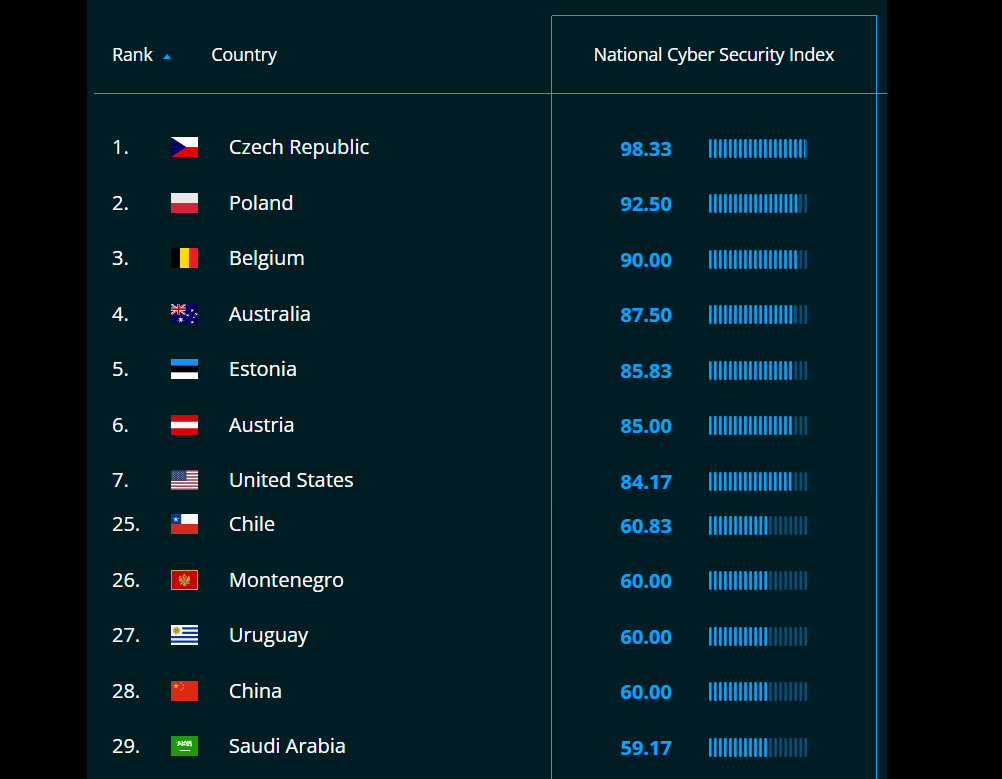
Task: Click the Czech Republic flag icon
Action: tap(184, 148)
